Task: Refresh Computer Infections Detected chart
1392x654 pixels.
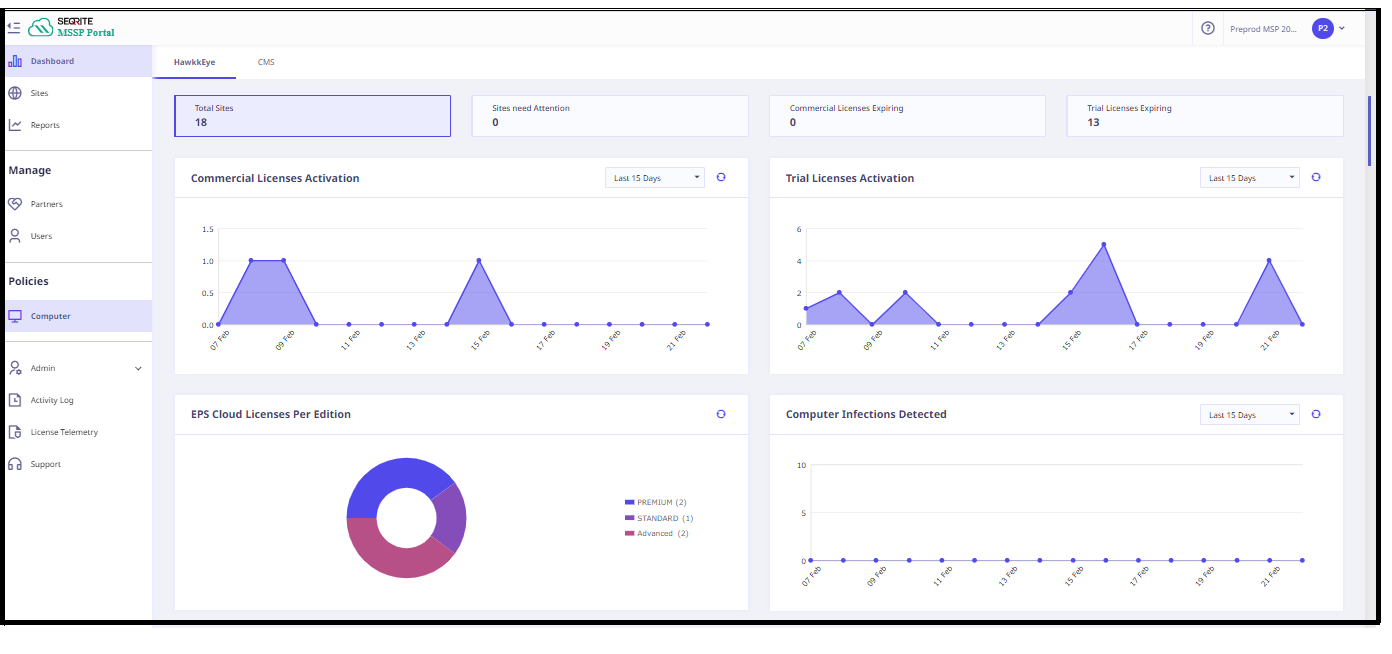Action: point(1316,414)
